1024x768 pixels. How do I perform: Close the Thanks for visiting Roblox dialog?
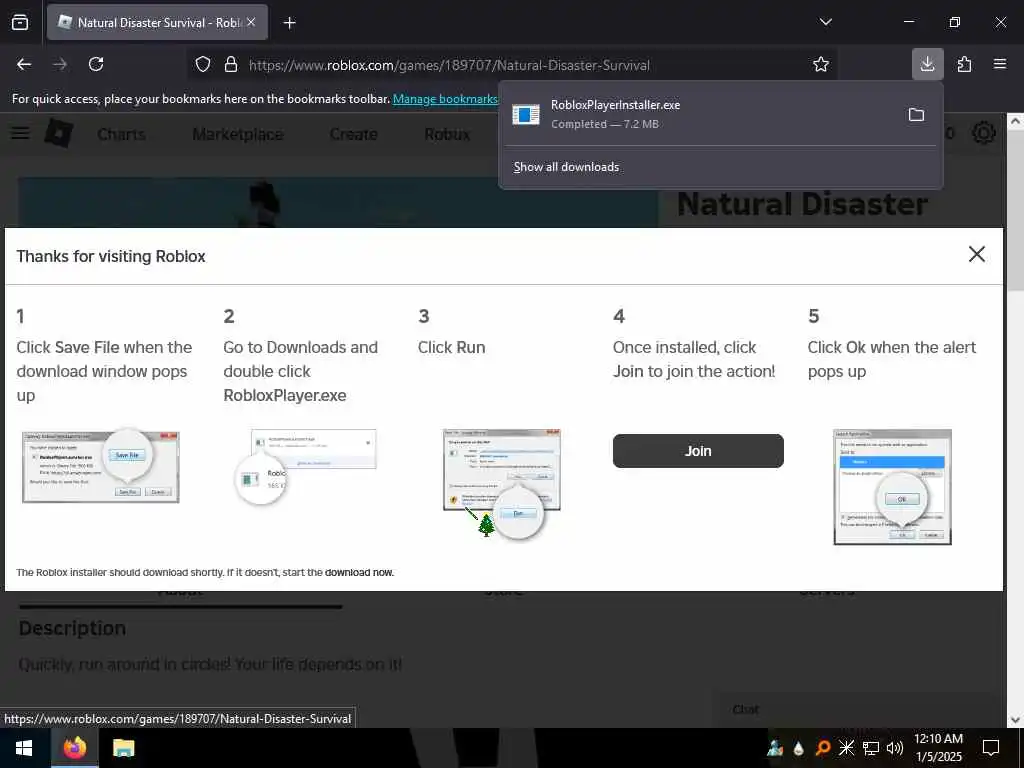coord(976,254)
